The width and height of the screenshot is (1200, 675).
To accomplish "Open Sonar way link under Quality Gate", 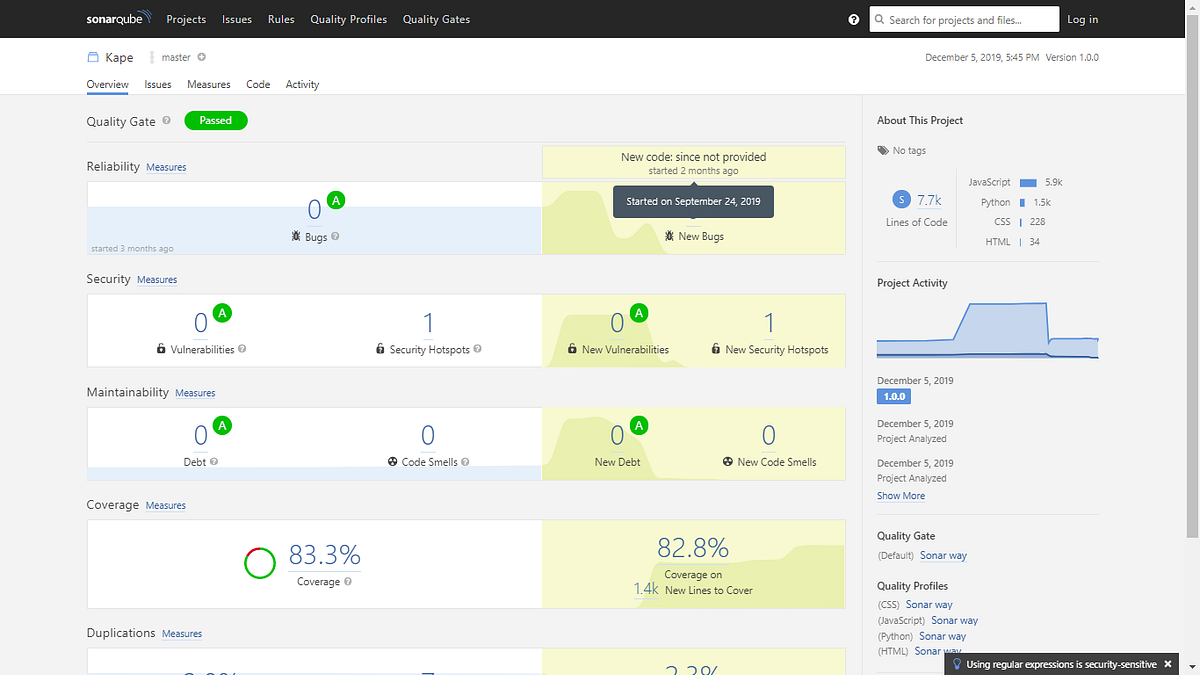I will (944, 556).
